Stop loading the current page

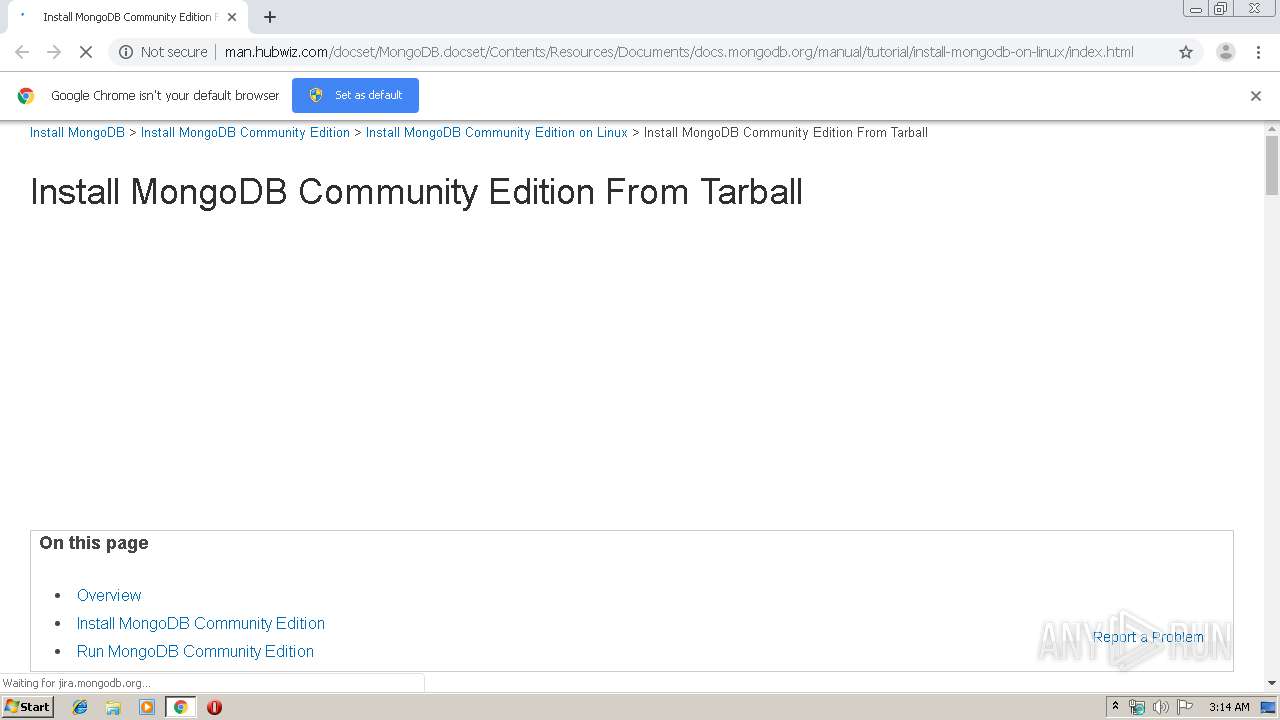coord(86,52)
